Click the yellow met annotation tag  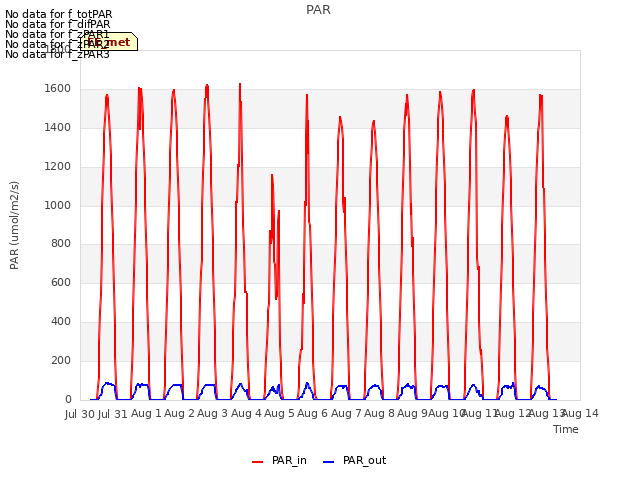[109, 42]
